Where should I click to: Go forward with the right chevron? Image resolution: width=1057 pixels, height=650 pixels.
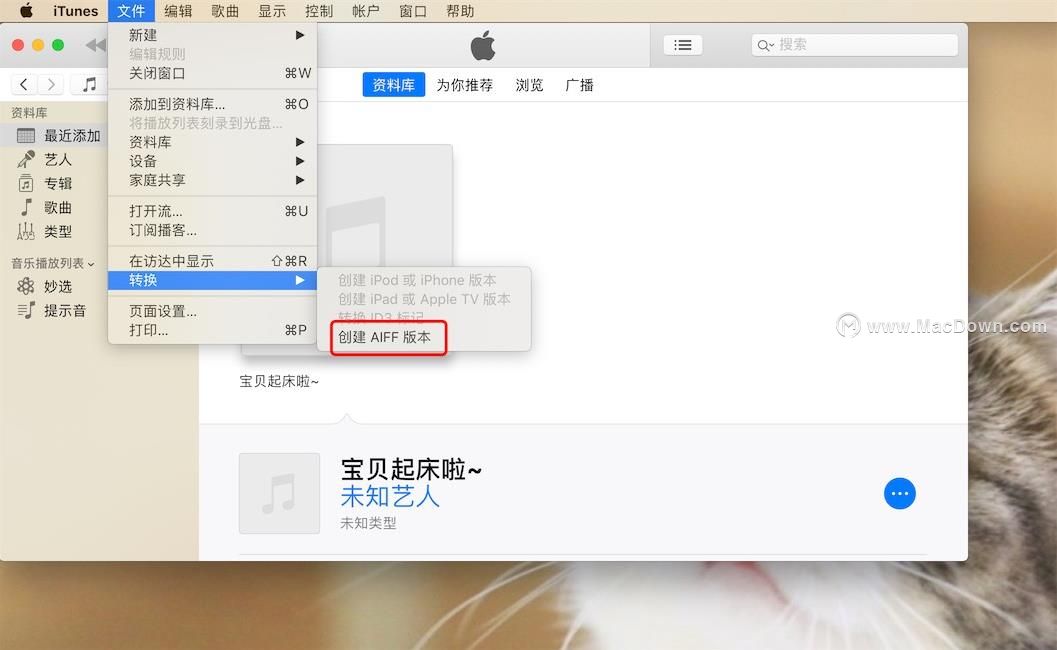pyautogui.click(x=51, y=84)
